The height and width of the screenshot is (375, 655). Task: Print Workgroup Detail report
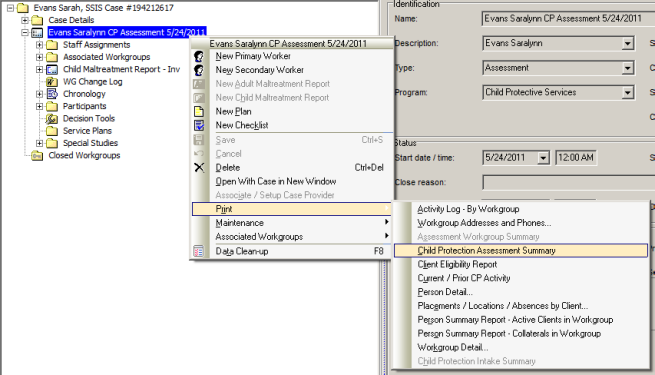pos(521,347)
